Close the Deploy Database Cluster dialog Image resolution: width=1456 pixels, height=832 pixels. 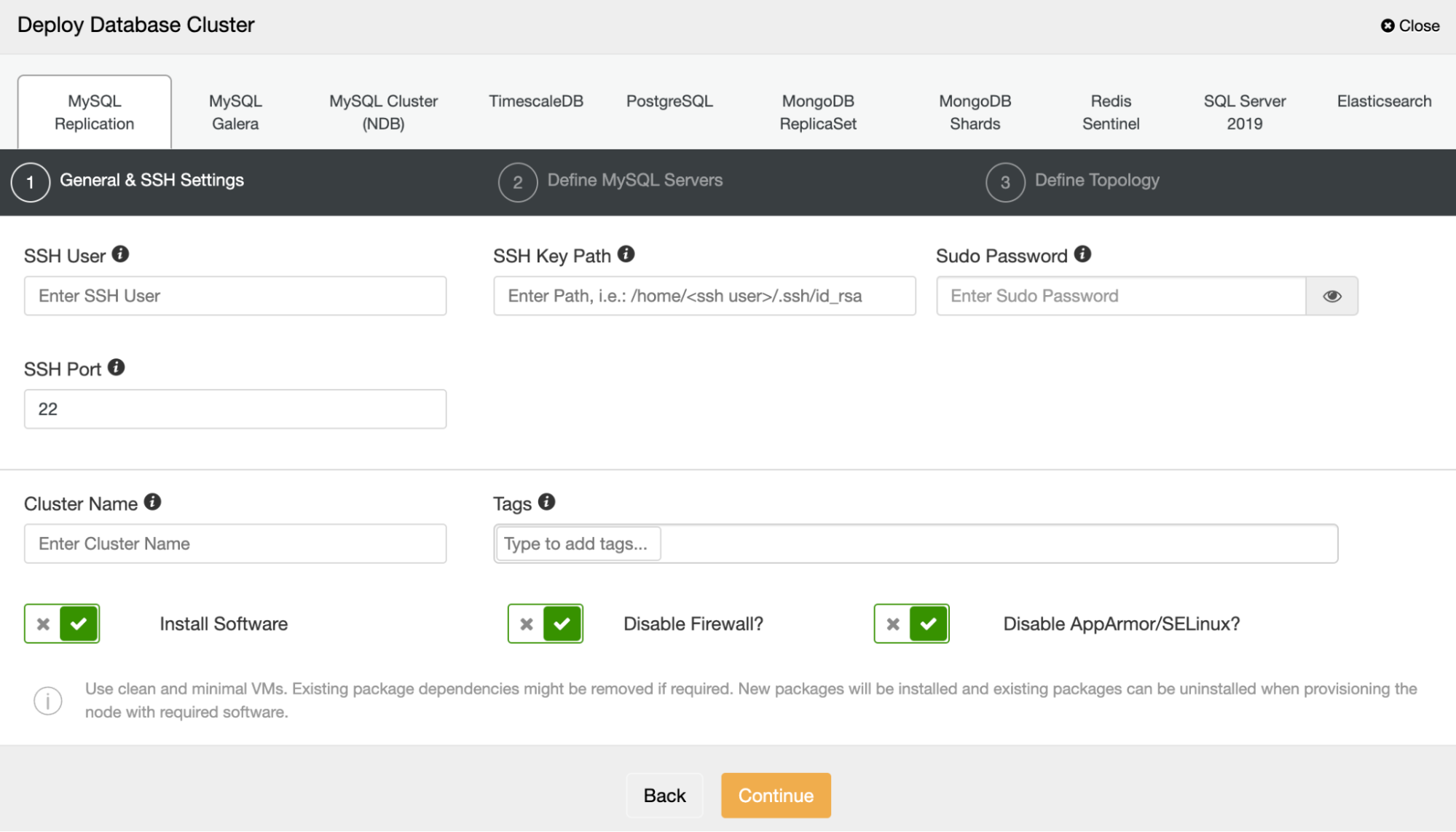pyautogui.click(x=1410, y=25)
